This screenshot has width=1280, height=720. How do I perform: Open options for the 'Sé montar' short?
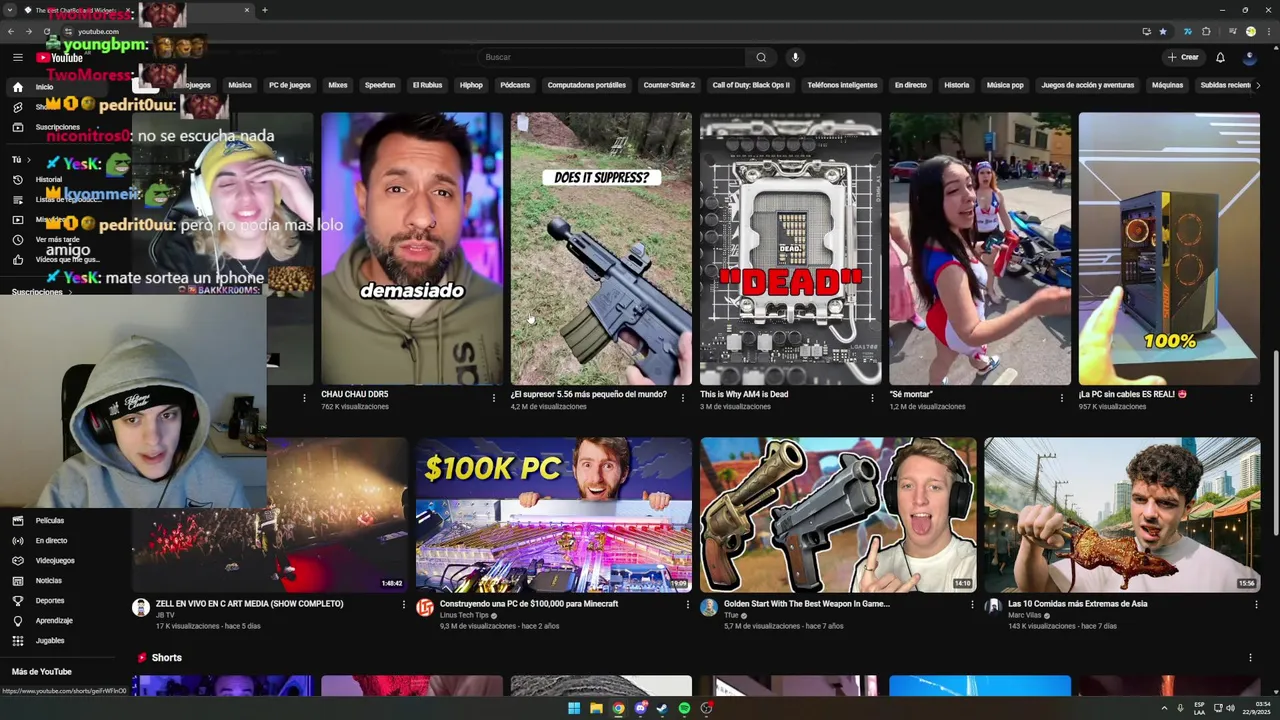point(1061,398)
